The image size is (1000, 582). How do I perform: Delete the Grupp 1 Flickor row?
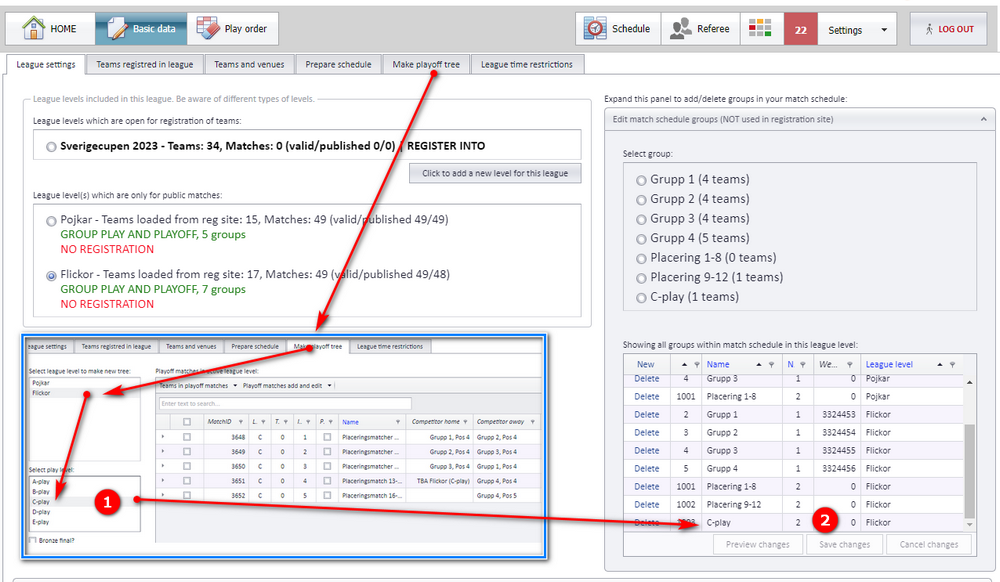coord(647,414)
